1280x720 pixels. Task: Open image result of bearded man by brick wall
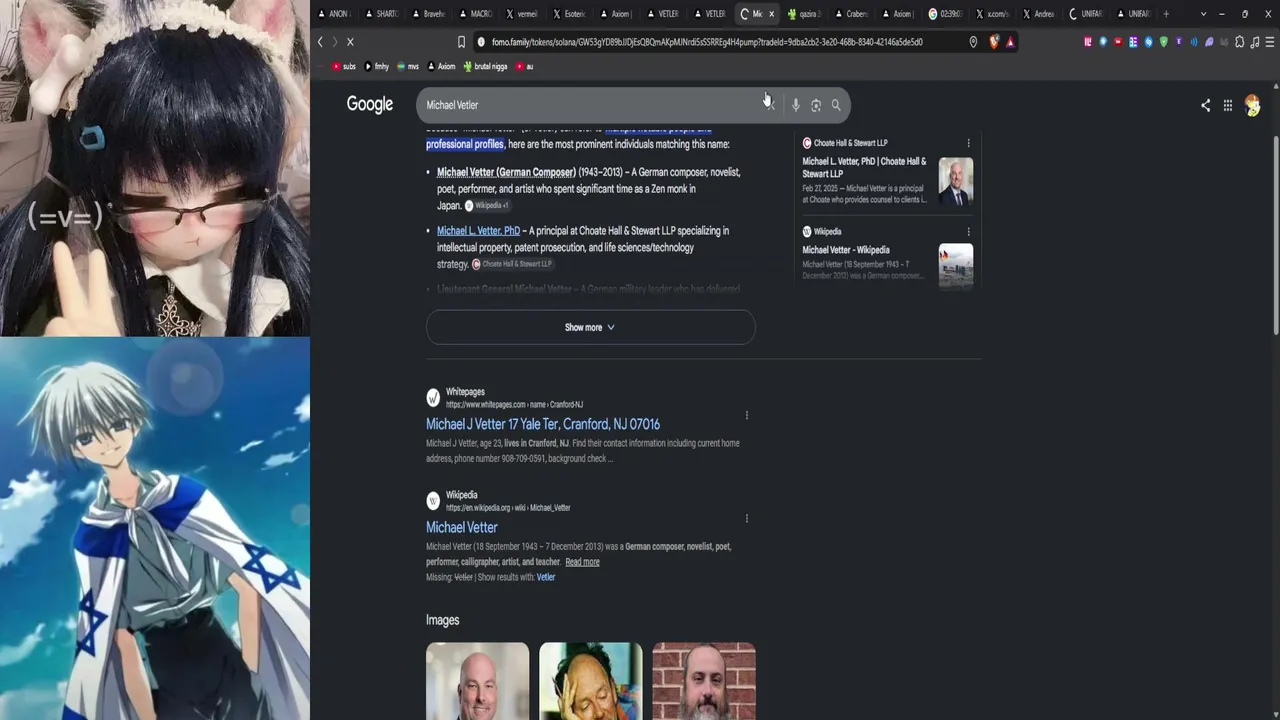click(704, 681)
